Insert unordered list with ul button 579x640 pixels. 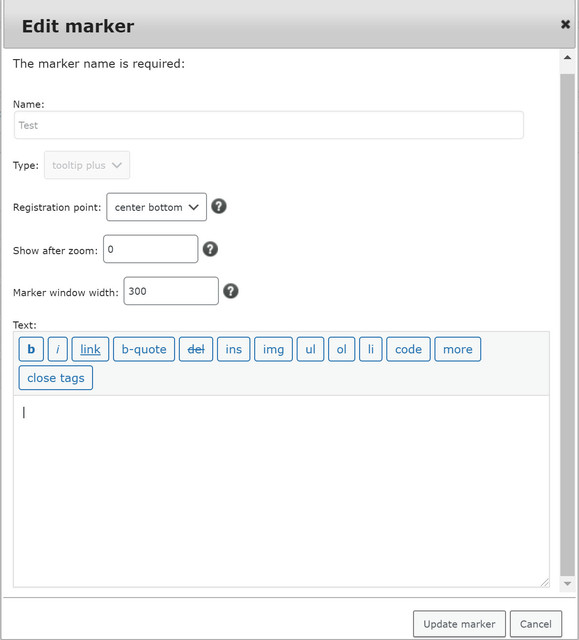[311, 349]
